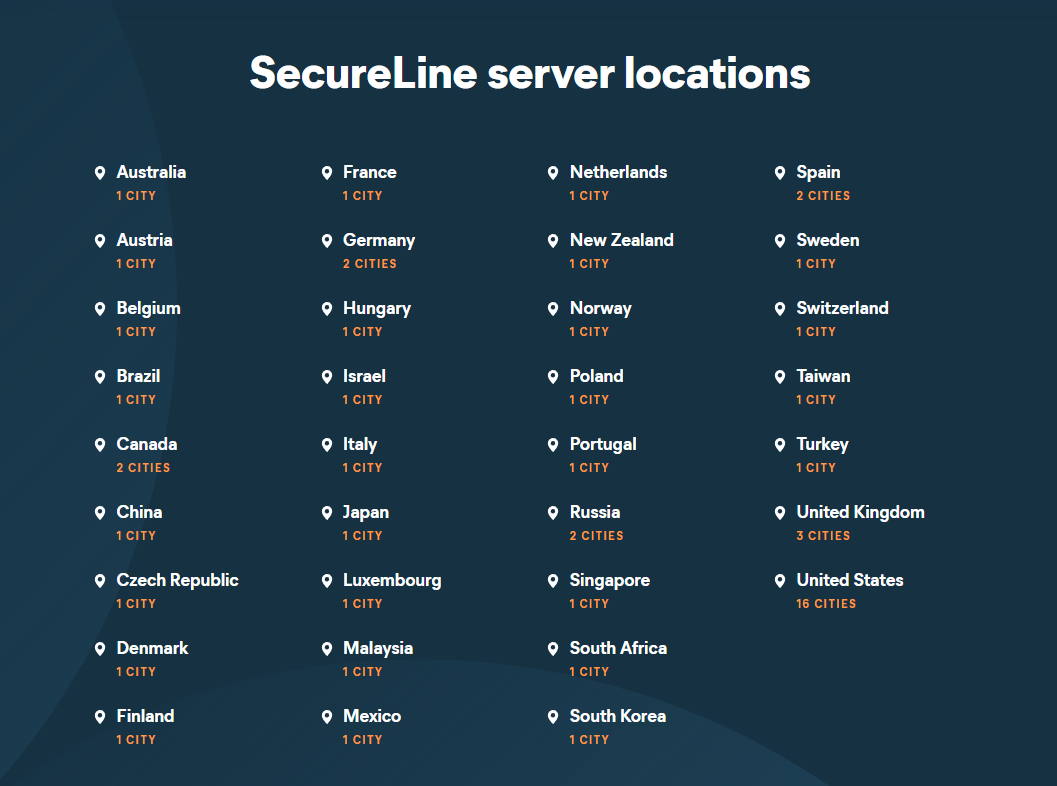The image size is (1057, 786).
Task: Click 1 CITY under Brazil
Action: (x=135, y=400)
